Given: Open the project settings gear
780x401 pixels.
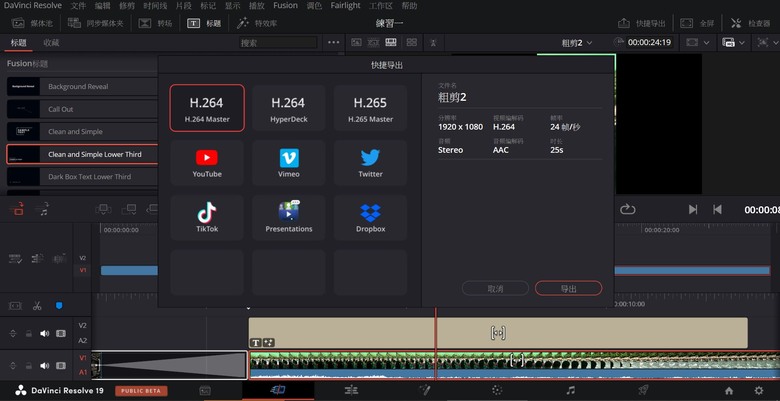Looking at the screenshot, I should click(759, 391).
